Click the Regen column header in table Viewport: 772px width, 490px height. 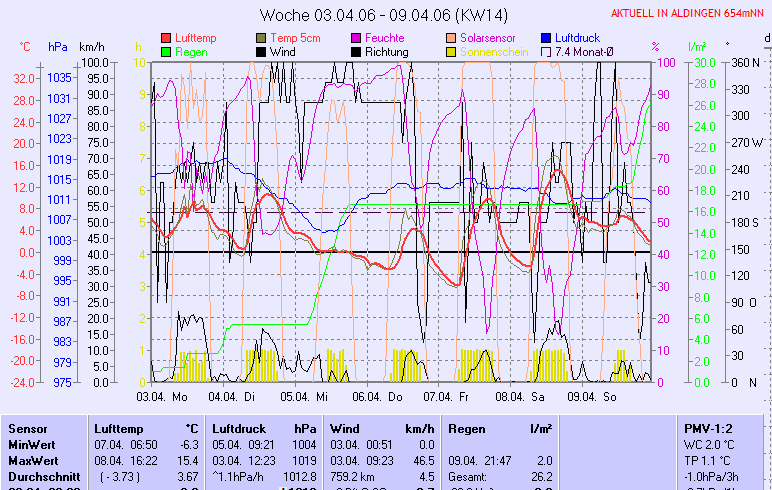[x=468, y=428]
